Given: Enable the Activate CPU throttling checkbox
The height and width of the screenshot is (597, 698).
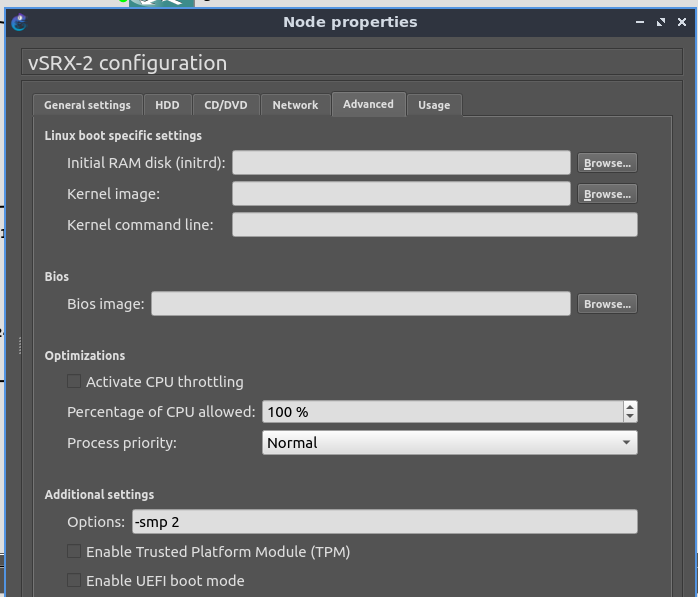Looking at the screenshot, I should point(74,381).
